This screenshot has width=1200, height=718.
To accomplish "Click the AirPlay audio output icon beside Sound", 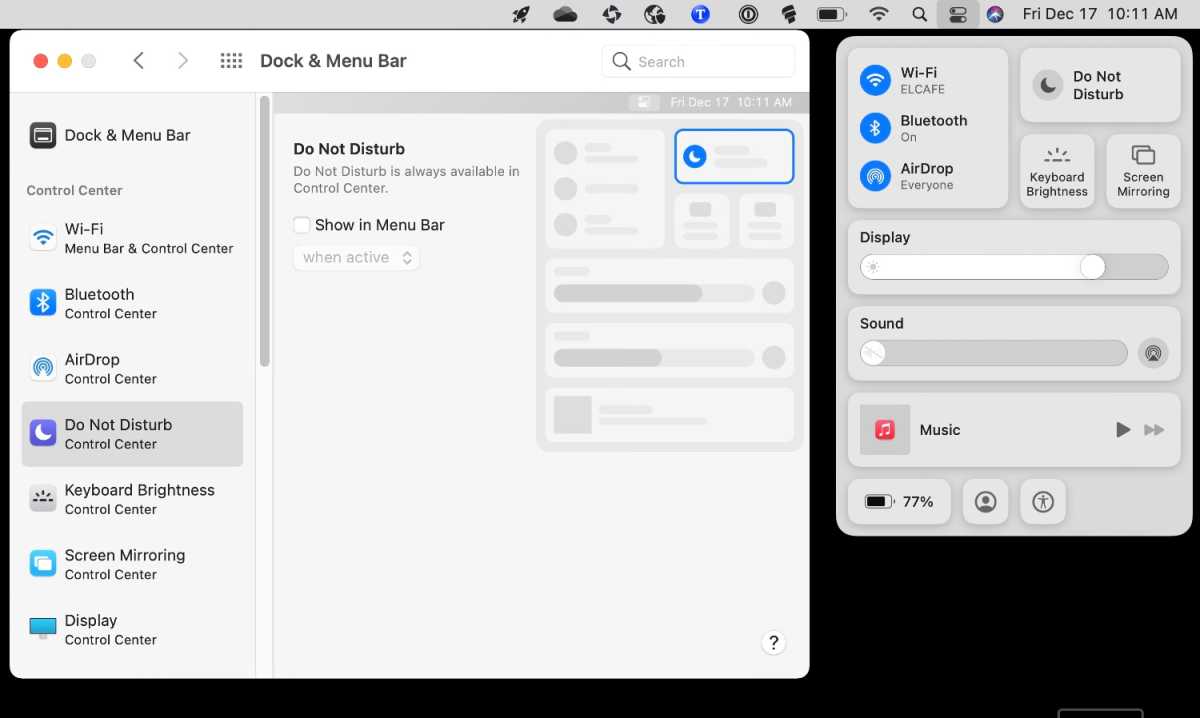I will tap(1153, 353).
